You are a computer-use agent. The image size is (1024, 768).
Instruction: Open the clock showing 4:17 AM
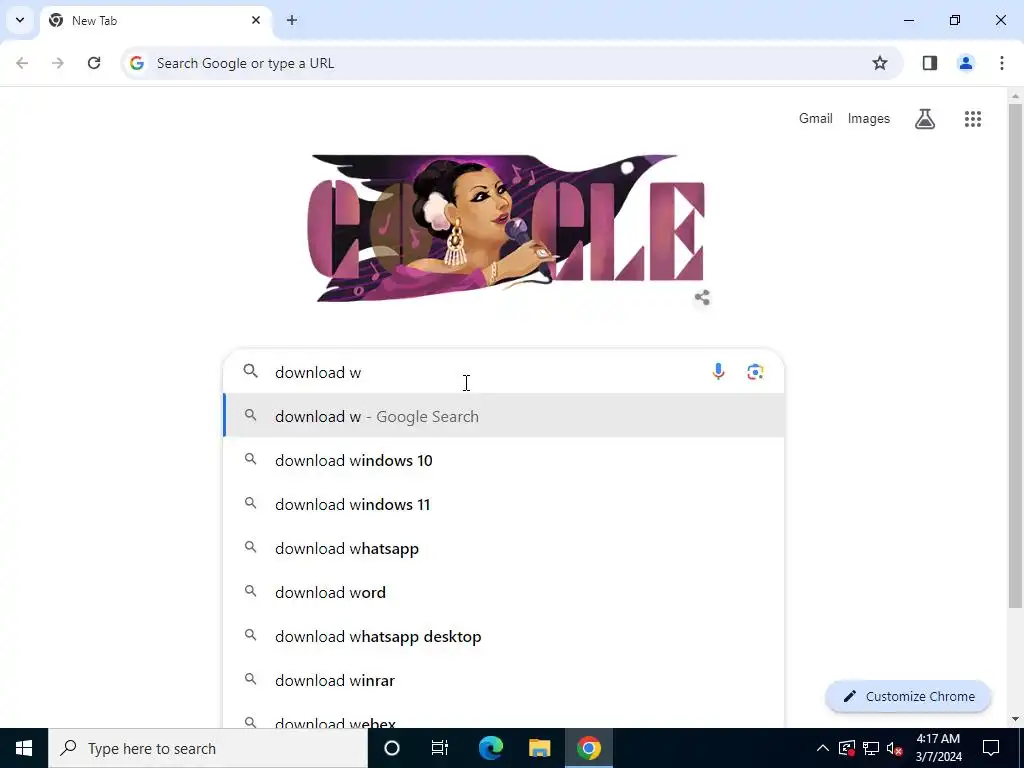coord(938,748)
